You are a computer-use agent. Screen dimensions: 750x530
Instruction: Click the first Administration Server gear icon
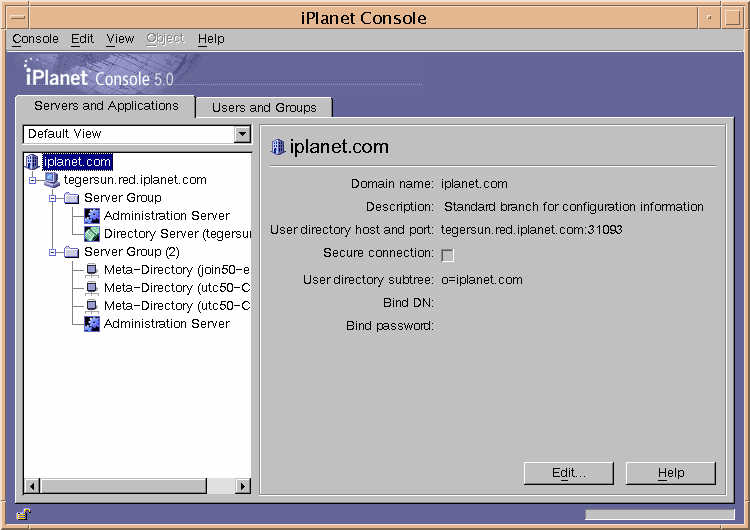(x=92, y=216)
